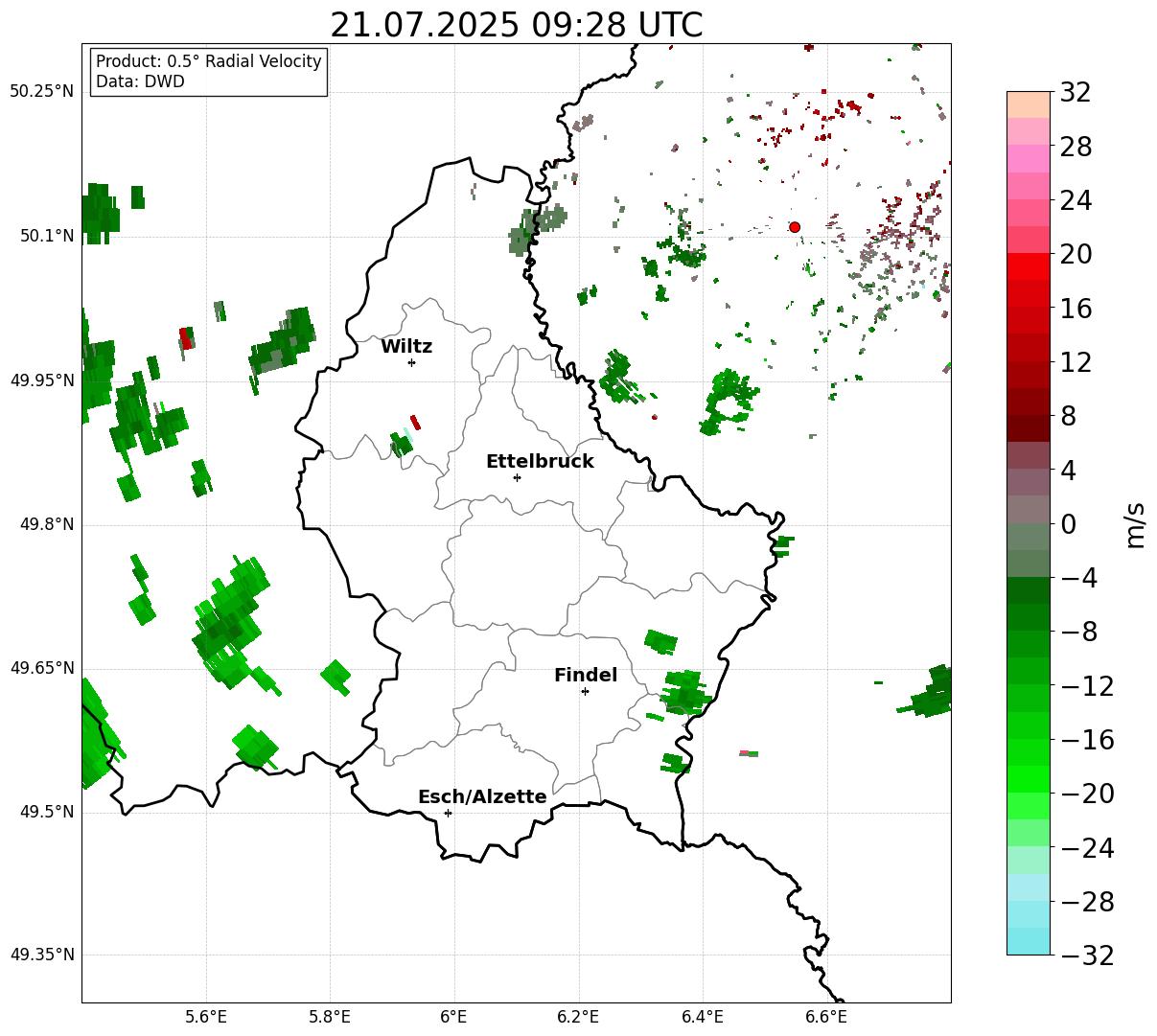
Task: Click the 49.35°N latitude tick label
Action: click(x=41, y=955)
